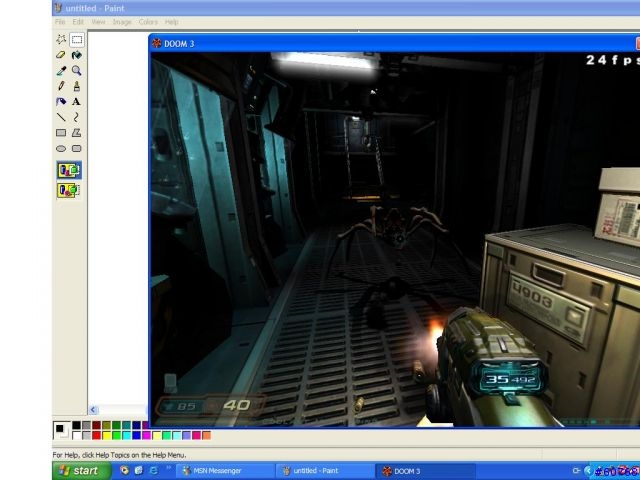Select the straight Line tool

pyautogui.click(x=61, y=117)
